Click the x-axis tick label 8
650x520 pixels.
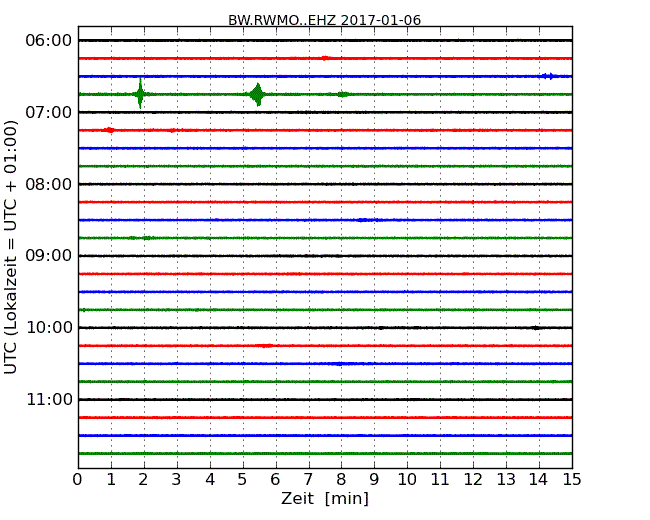click(341, 479)
